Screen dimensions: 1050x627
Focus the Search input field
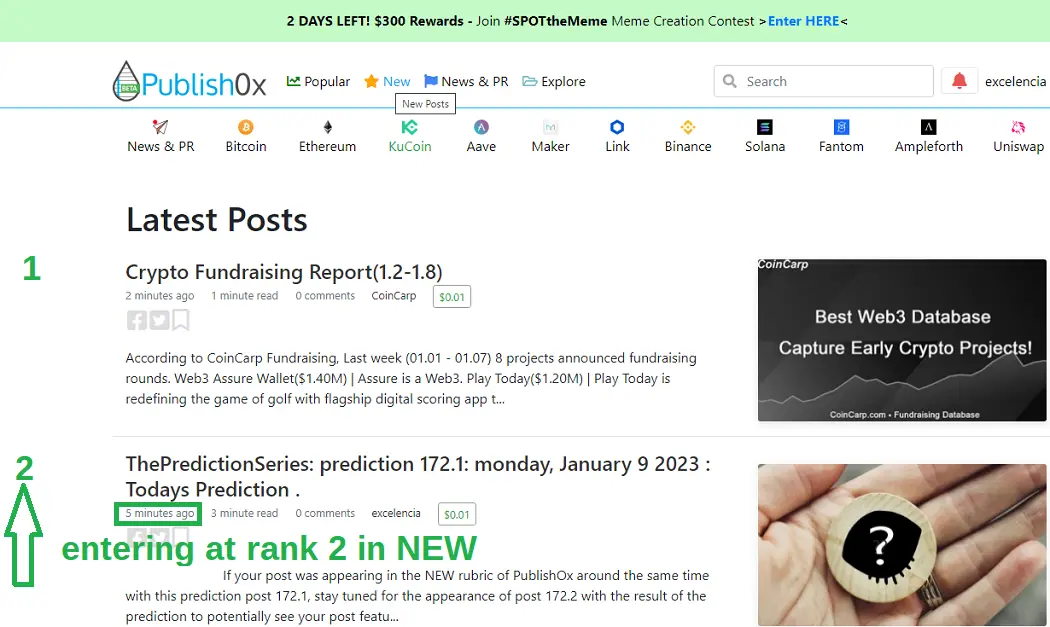click(x=824, y=81)
